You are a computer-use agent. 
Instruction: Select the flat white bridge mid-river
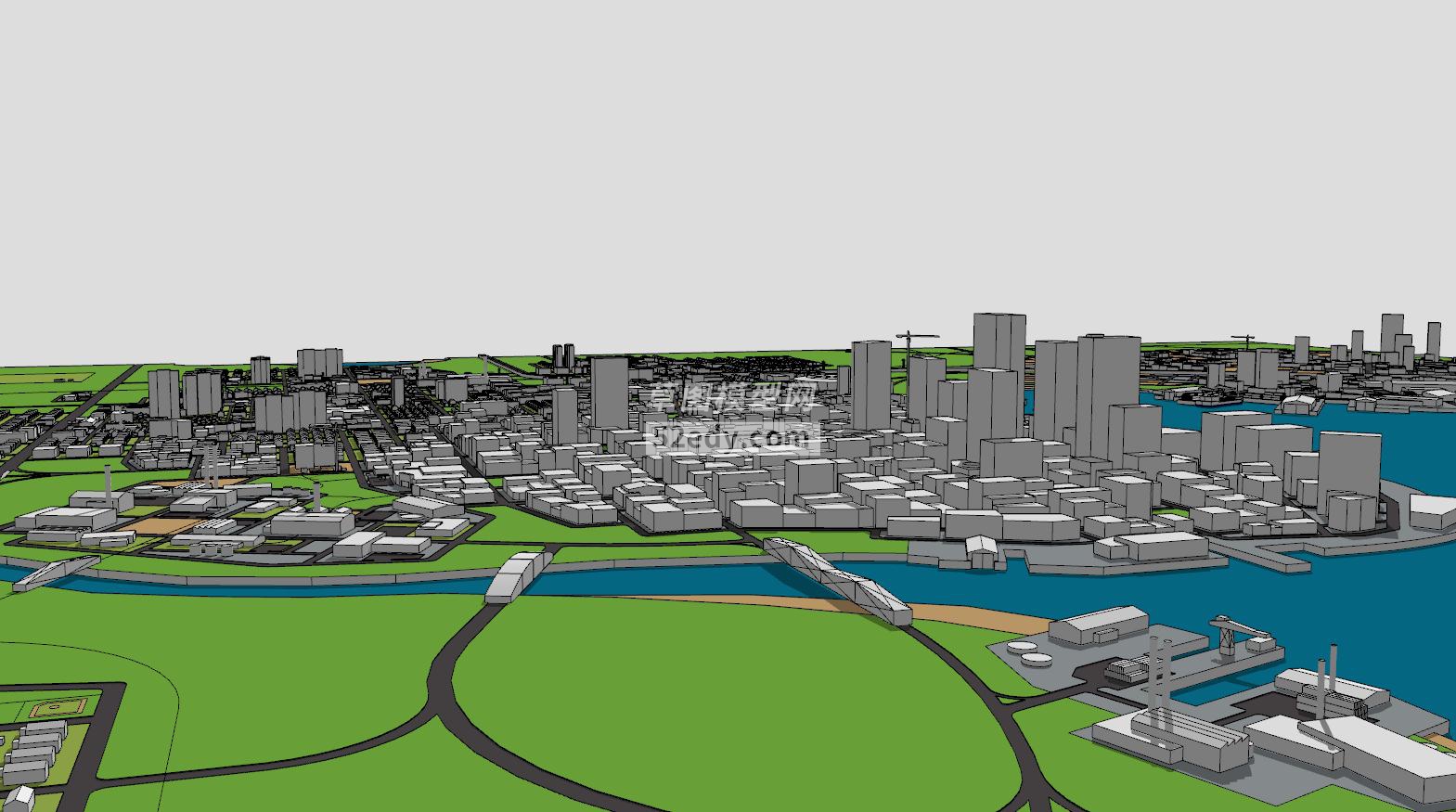tap(518, 575)
